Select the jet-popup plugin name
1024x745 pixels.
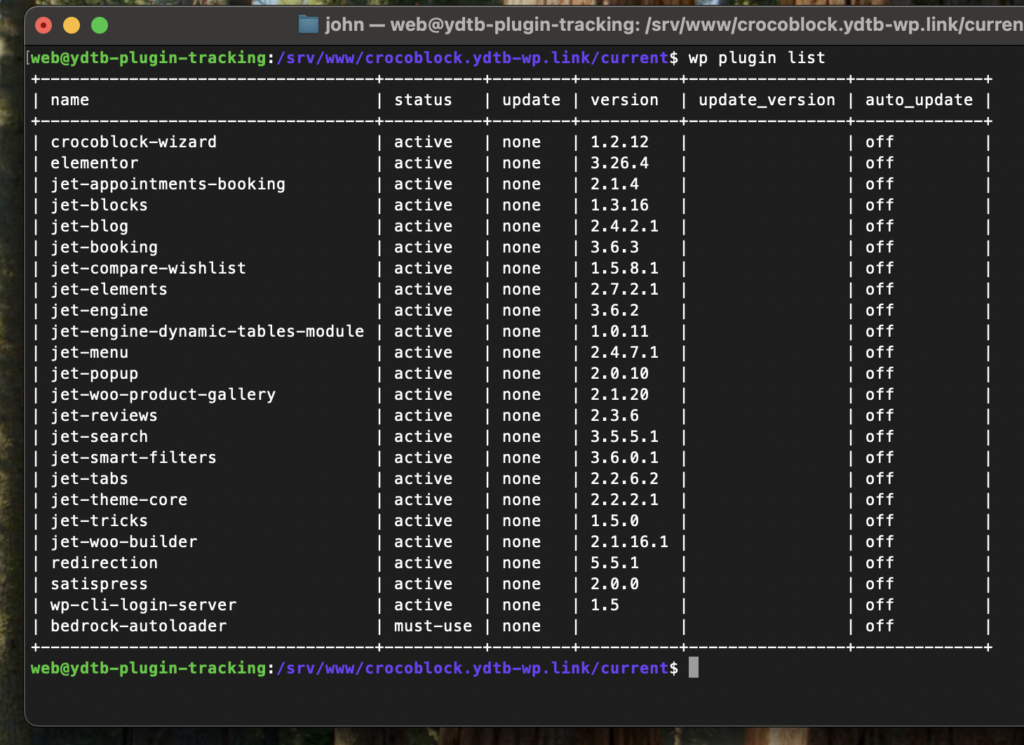pyautogui.click(x=95, y=373)
